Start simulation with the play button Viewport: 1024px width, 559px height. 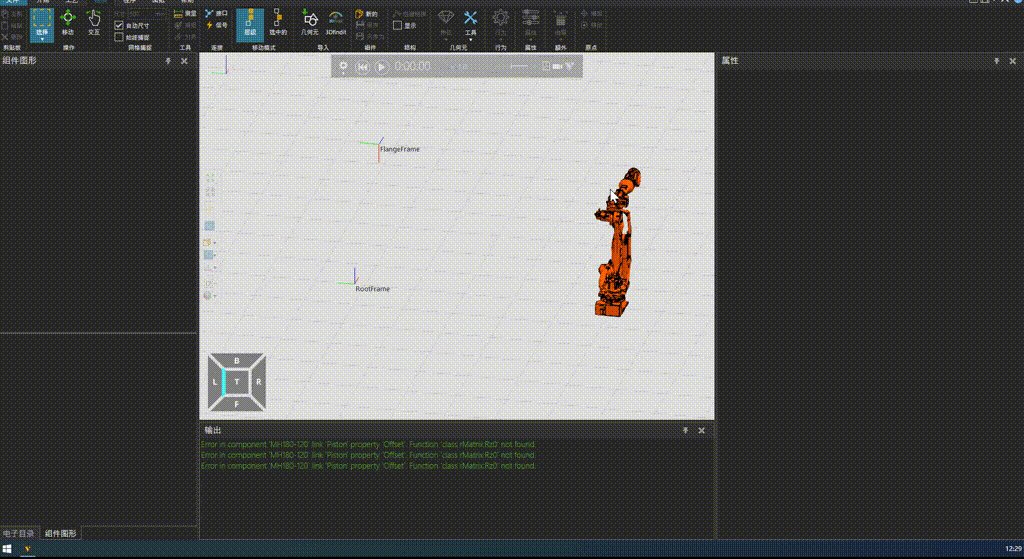pos(382,67)
